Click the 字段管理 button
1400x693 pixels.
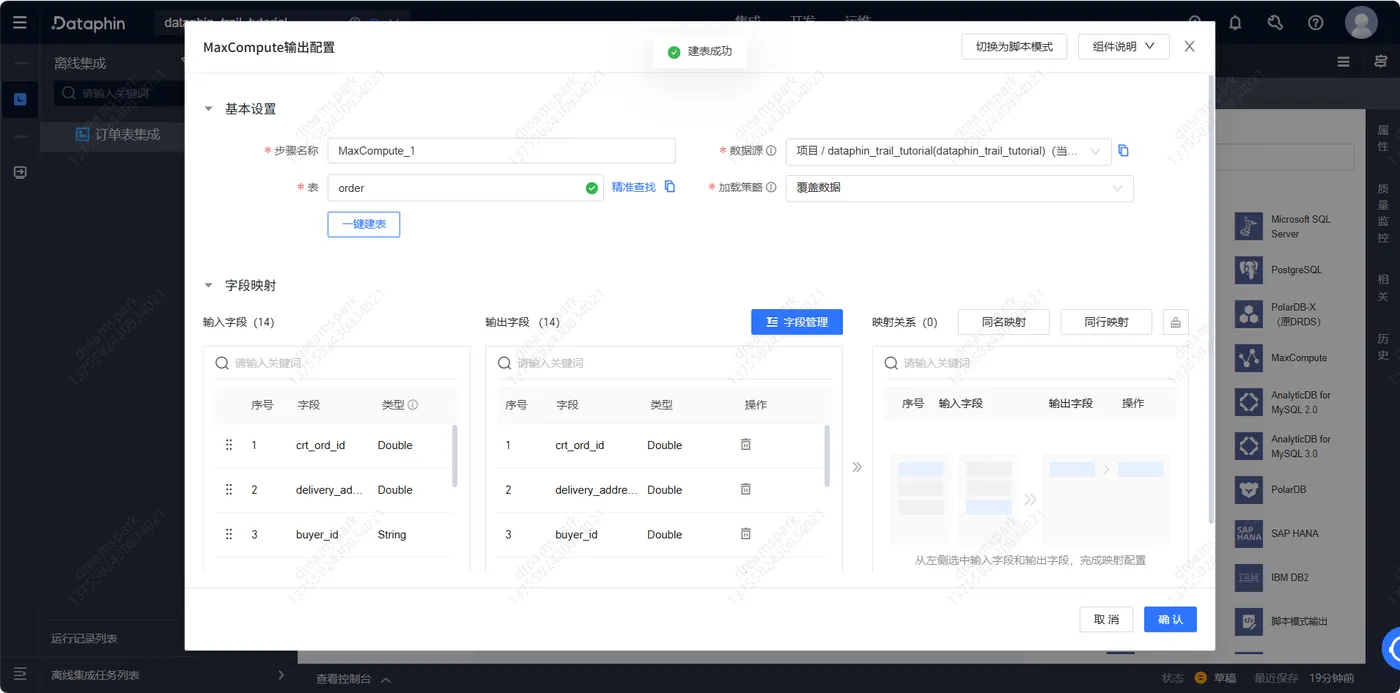797,322
